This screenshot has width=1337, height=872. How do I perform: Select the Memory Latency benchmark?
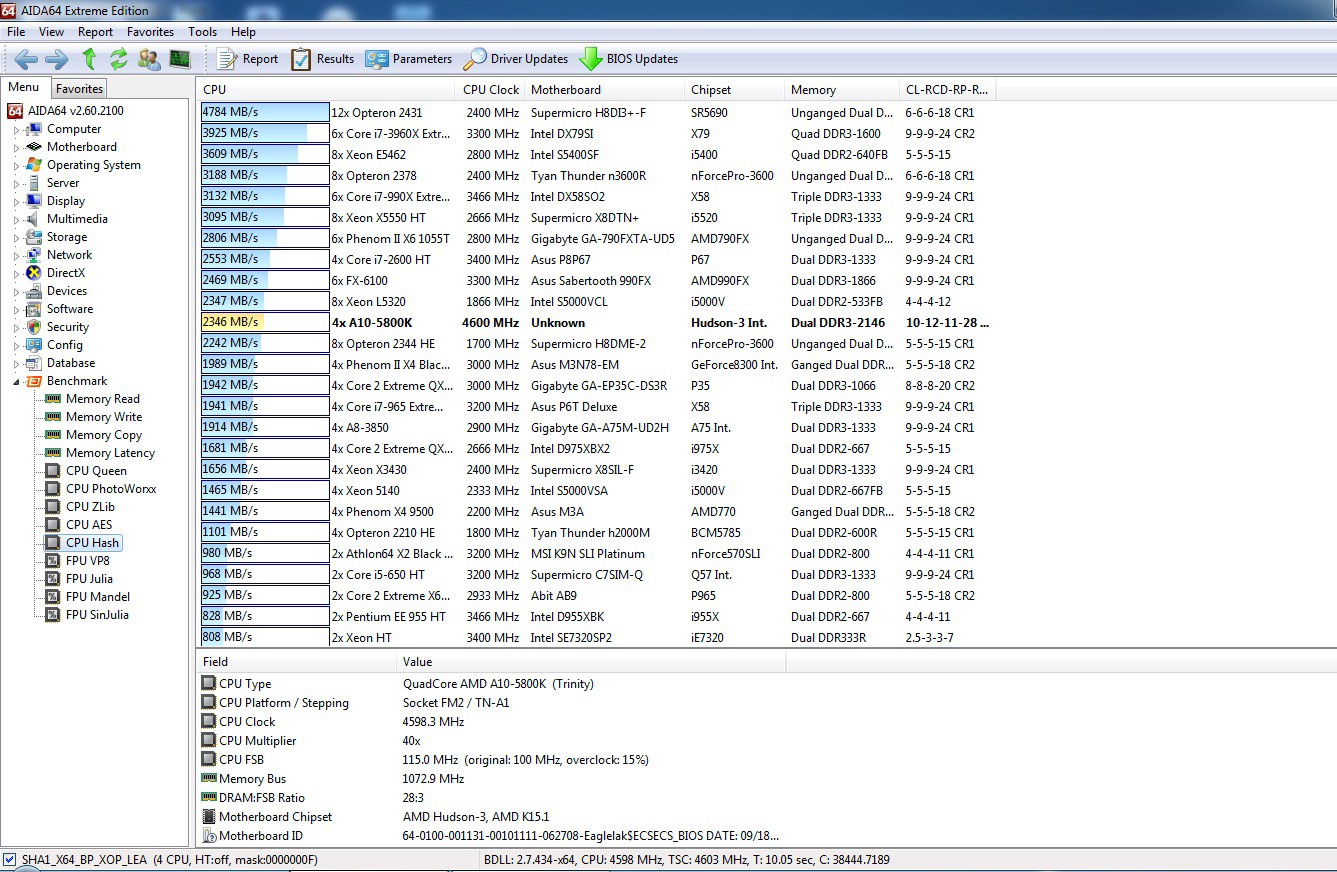100,453
